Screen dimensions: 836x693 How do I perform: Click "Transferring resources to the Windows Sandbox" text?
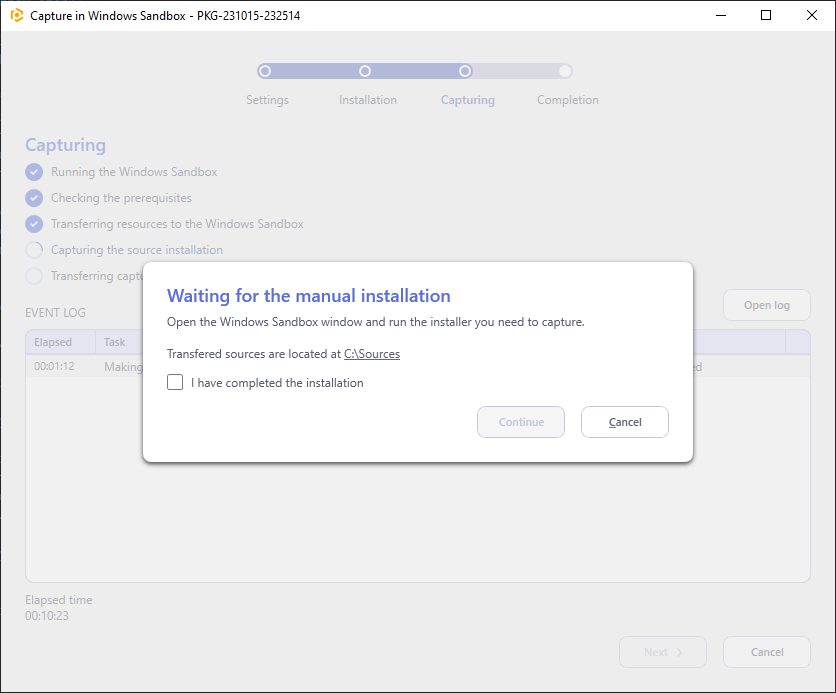click(x=177, y=224)
